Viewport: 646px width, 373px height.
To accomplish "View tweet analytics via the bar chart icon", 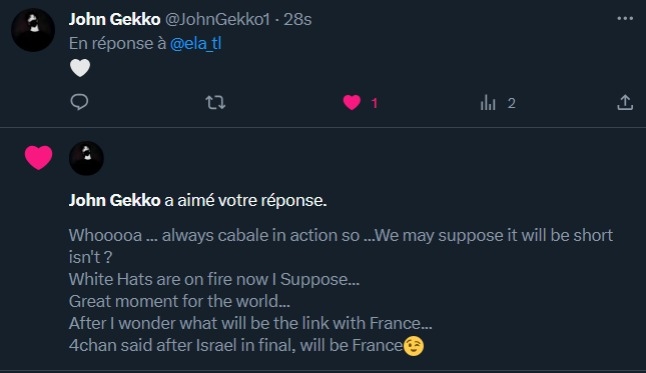I will [x=488, y=102].
